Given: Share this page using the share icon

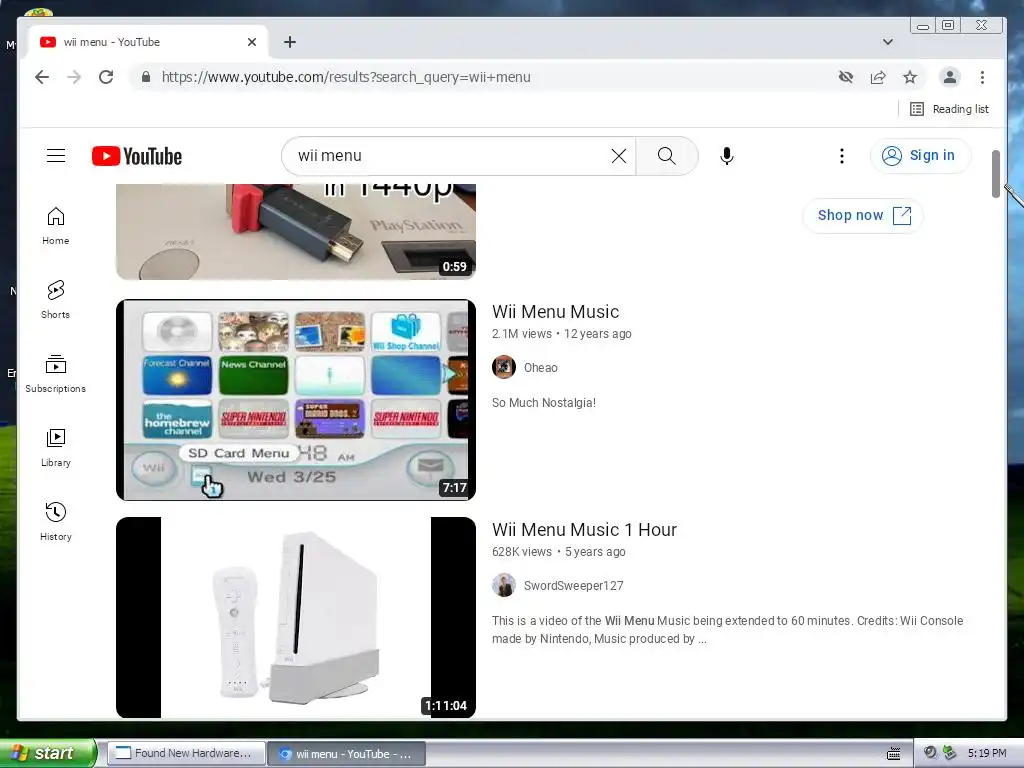Looking at the screenshot, I should pyautogui.click(x=878, y=77).
